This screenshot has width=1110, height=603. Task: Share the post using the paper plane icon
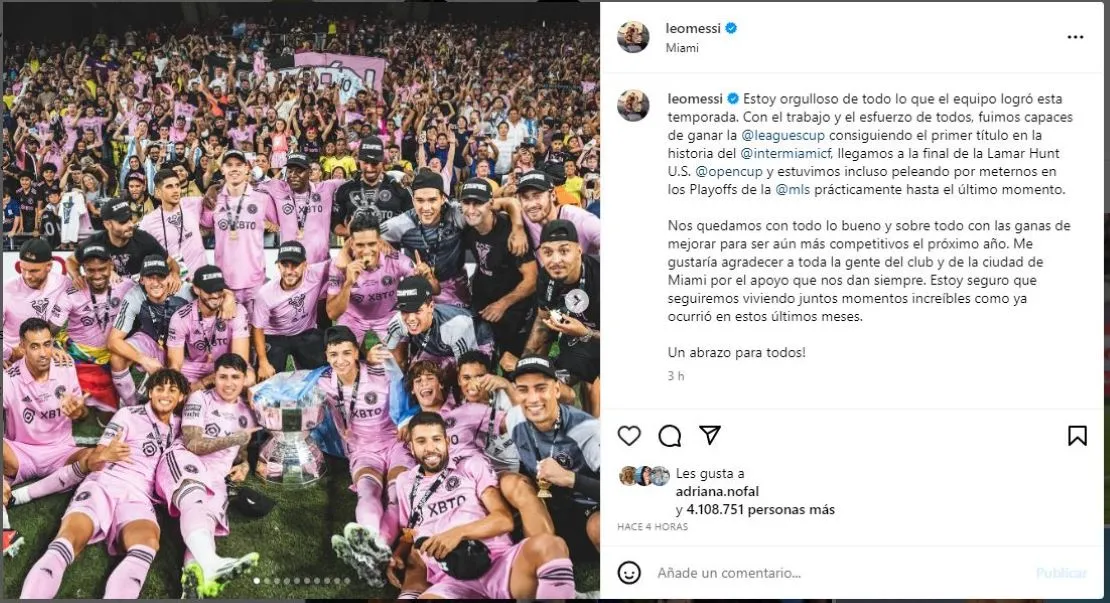[711, 437]
